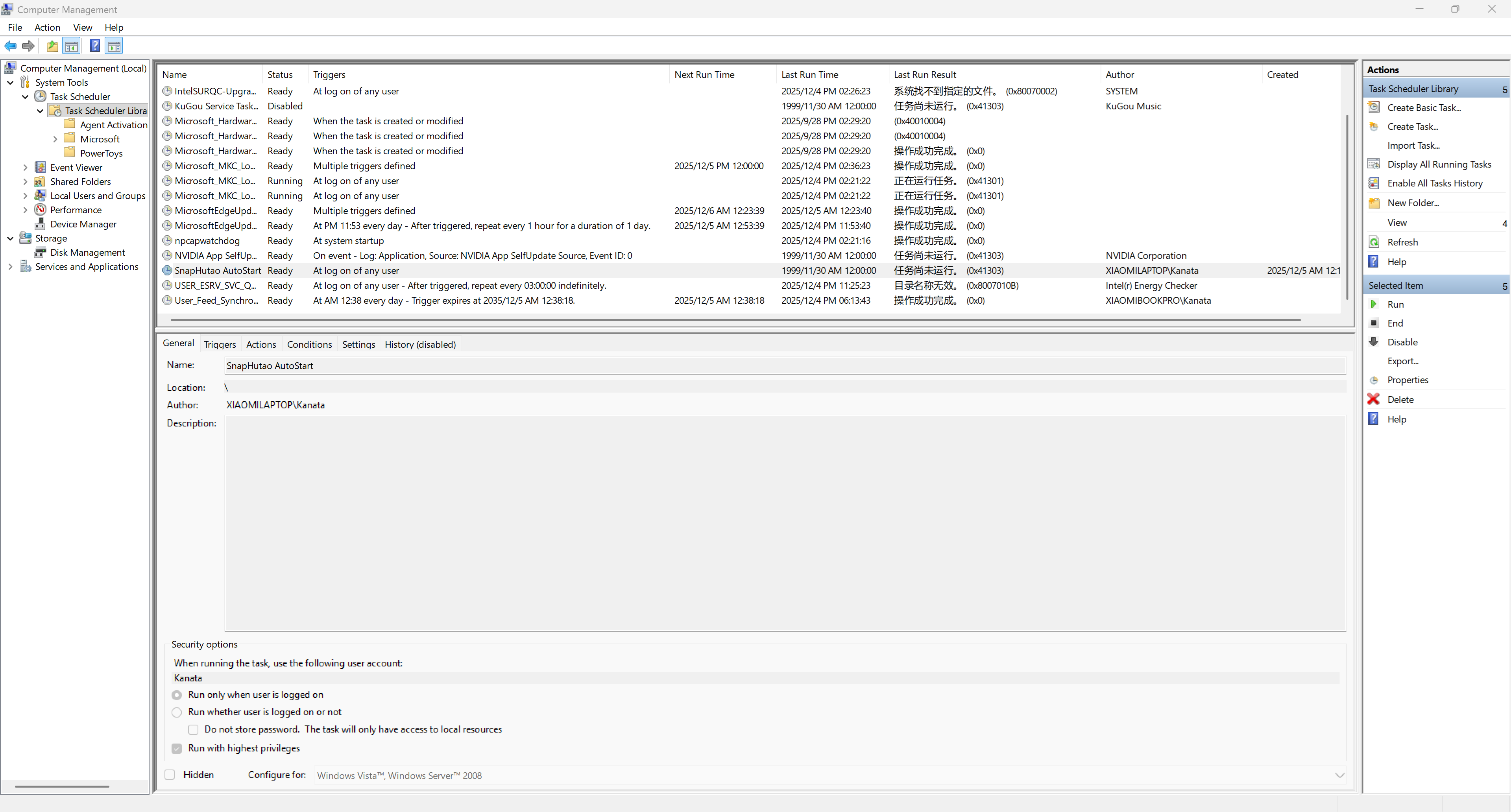The width and height of the screenshot is (1511, 812).
Task: Open the Action menu
Action: [48, 27]
